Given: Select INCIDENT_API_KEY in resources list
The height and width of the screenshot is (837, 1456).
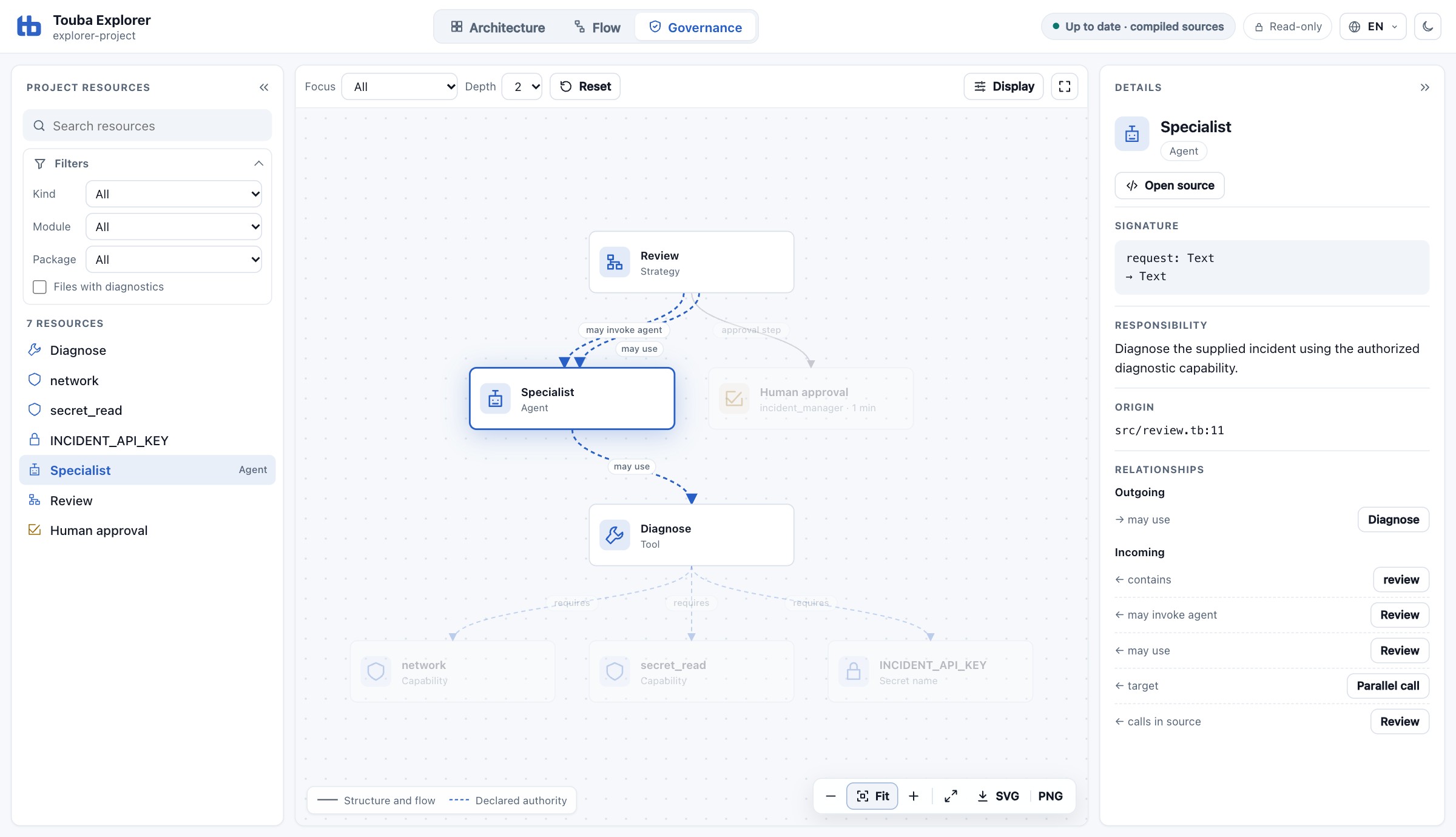Looking at the screenshot, I should [147, 440].
